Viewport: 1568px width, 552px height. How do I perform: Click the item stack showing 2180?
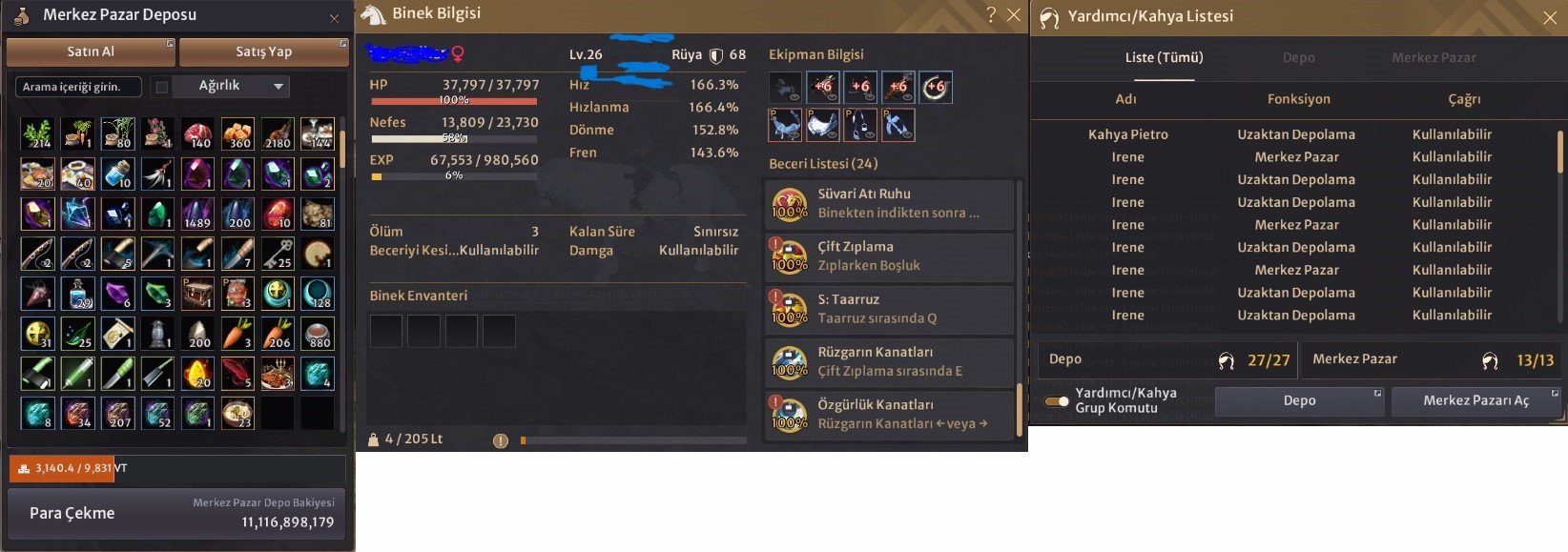(278, 133)
